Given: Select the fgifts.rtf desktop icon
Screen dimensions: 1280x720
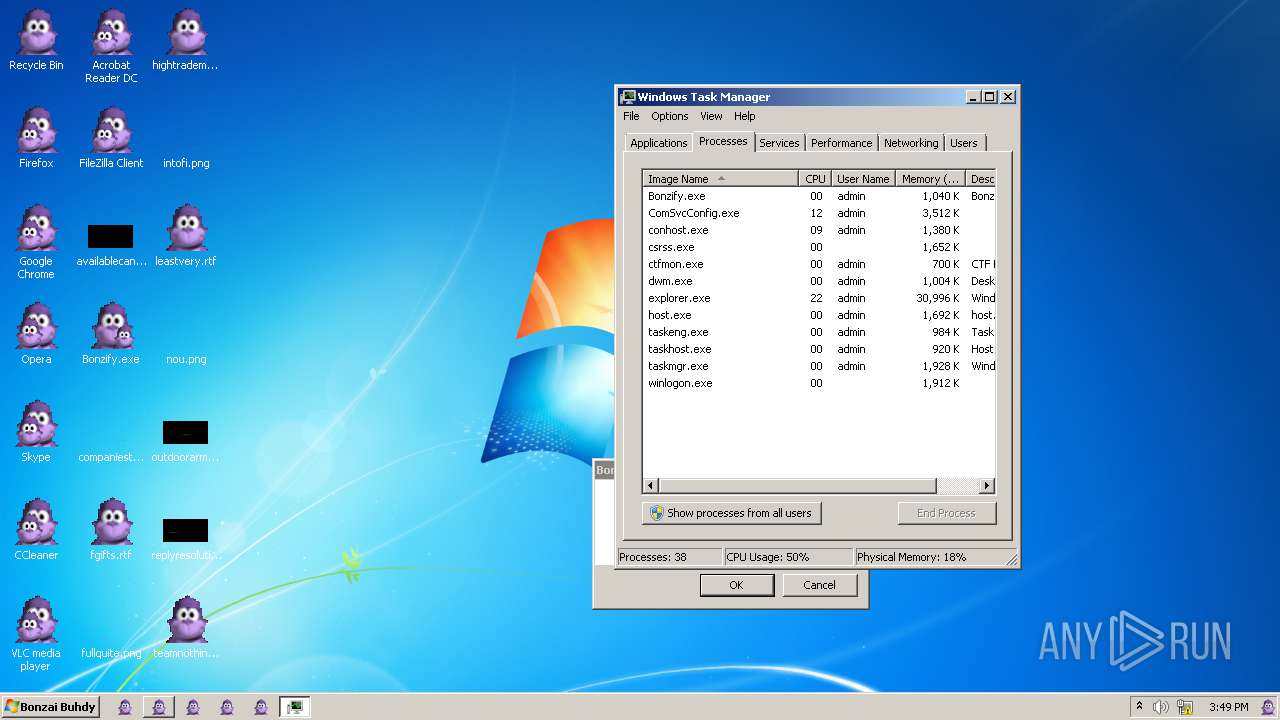Looking at the screenshot, I should coord(111,531).
